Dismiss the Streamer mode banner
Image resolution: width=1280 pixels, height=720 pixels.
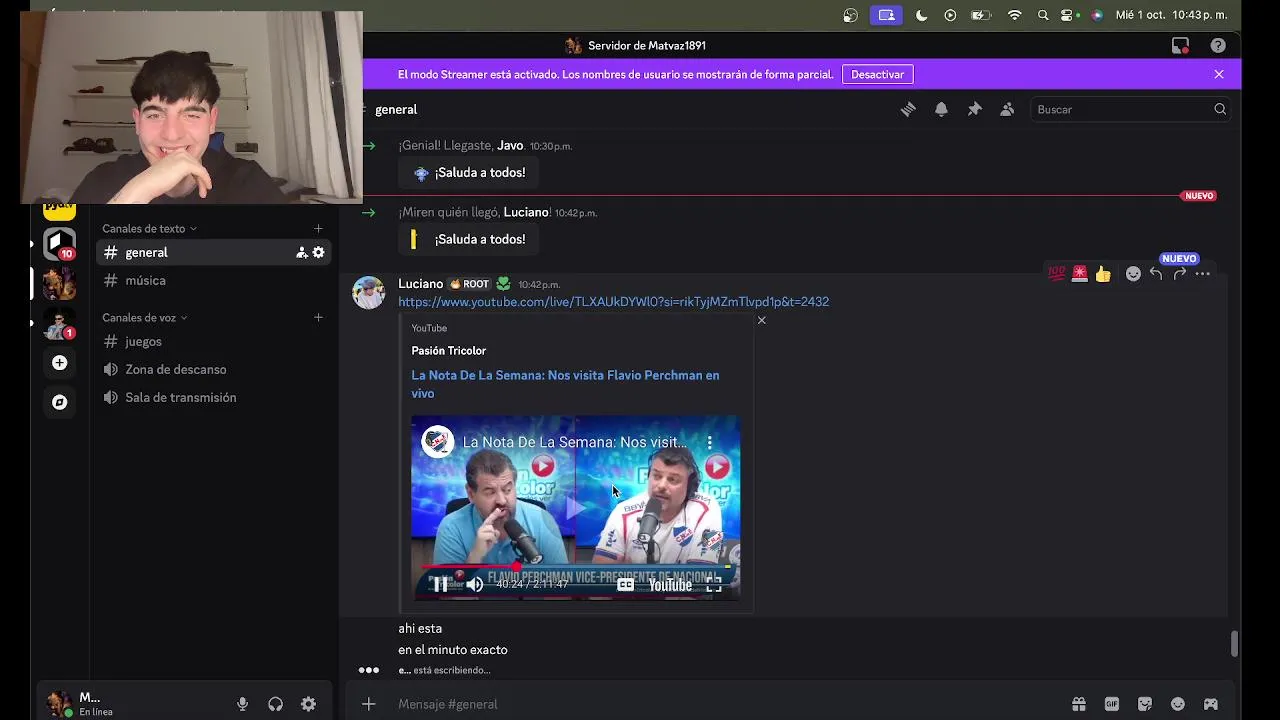[x=1219, y=74]
